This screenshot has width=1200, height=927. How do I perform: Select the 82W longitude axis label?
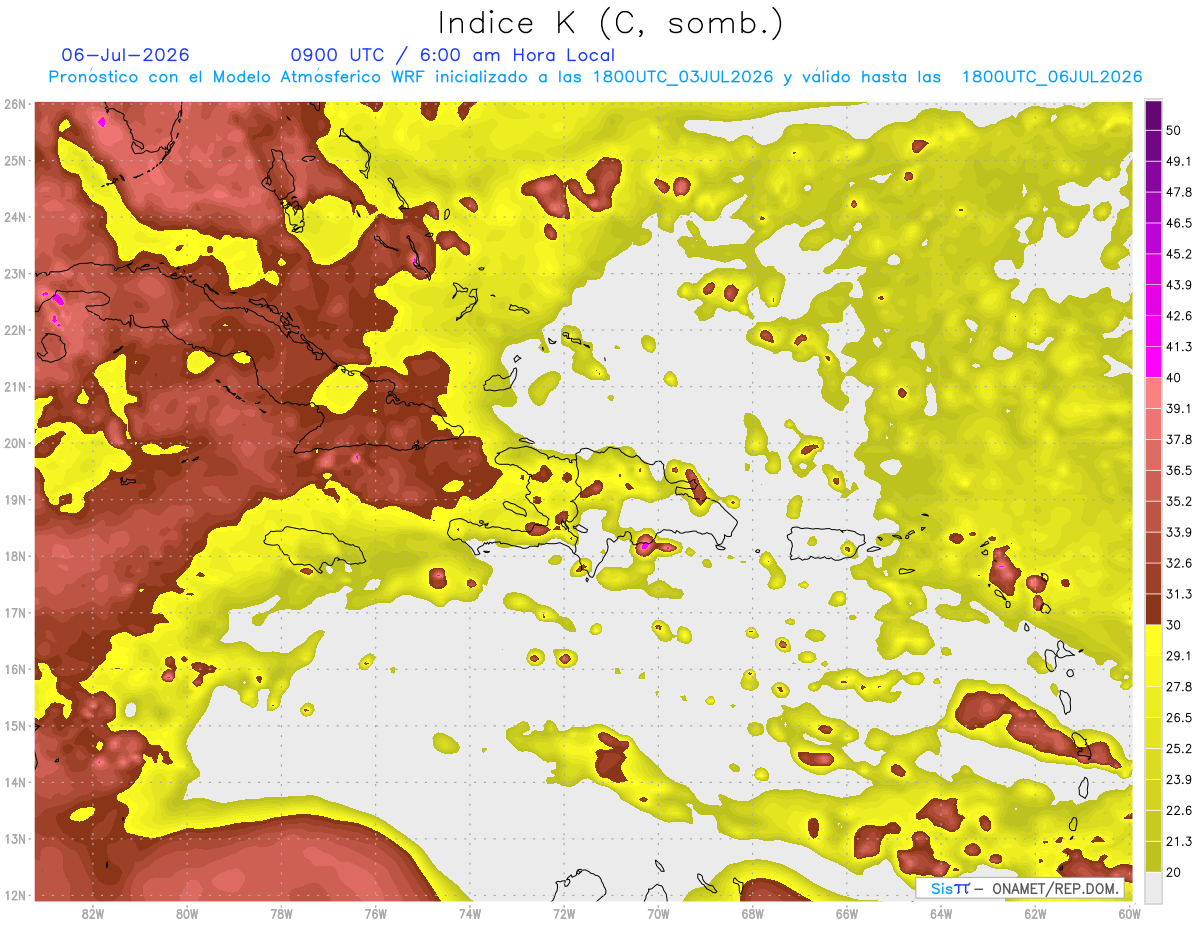(92, 913)
